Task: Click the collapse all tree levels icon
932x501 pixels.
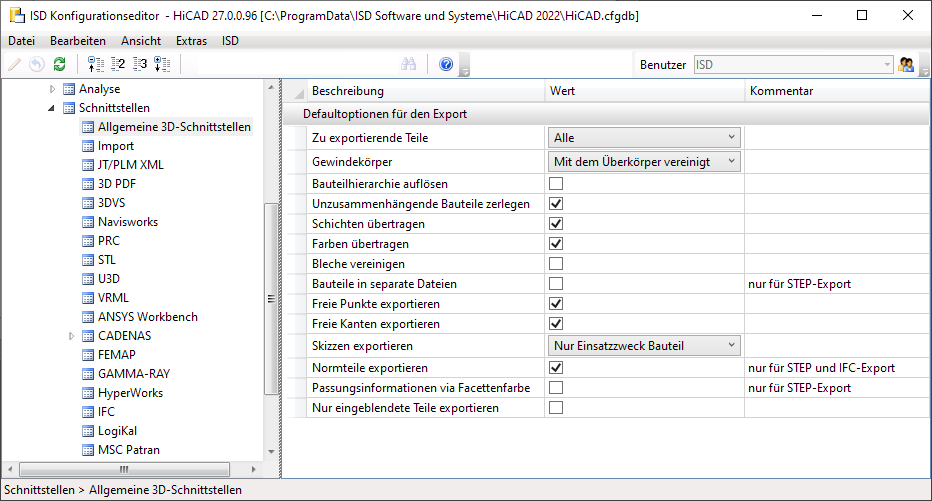Action: (x=96, y=64)
